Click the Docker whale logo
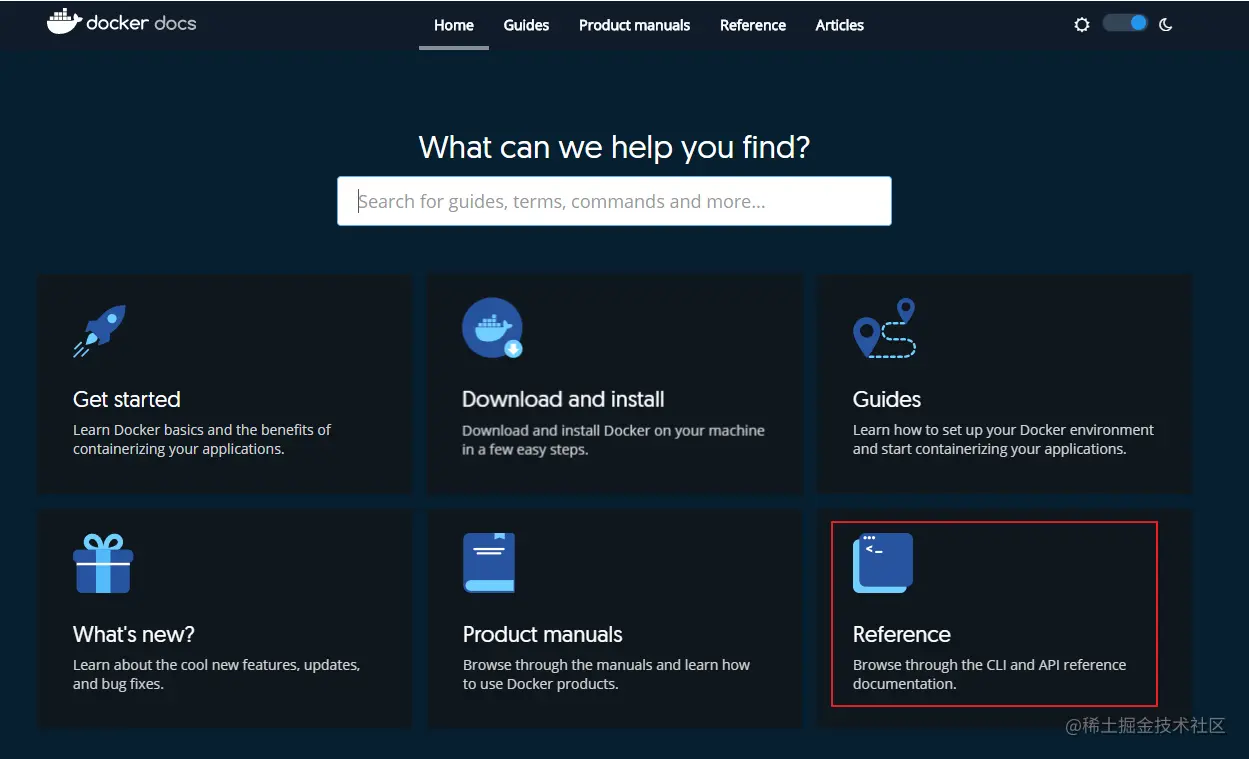Screen dimensions: 1249x759 pyautogui.click(x=64, y=21)
